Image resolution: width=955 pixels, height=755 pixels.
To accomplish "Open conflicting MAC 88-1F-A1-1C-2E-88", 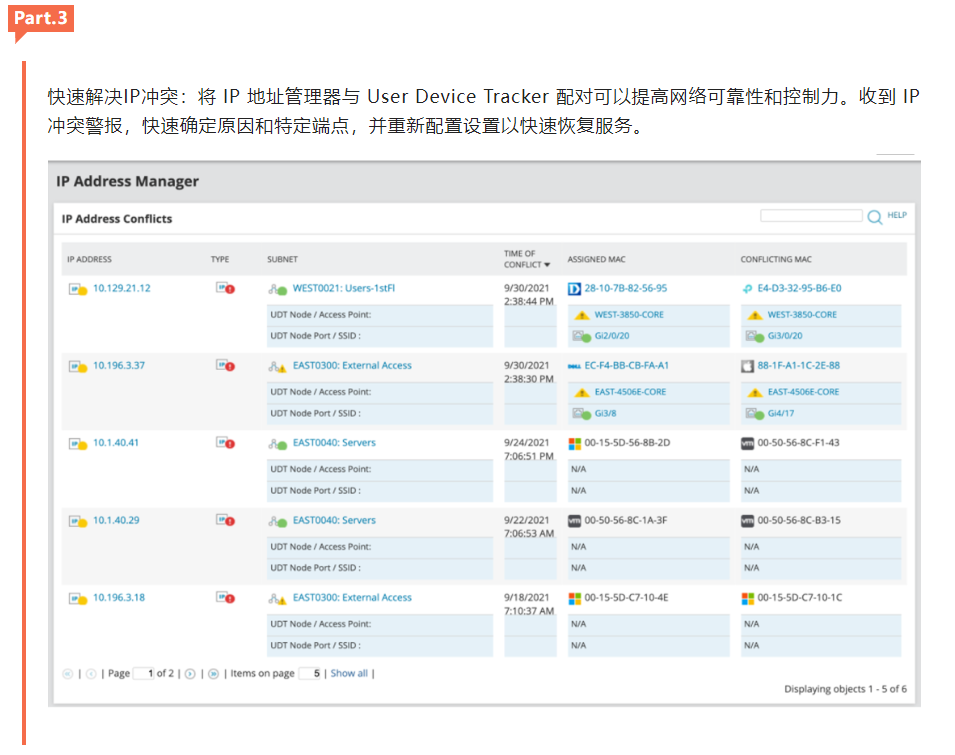I will coord(798,365).
